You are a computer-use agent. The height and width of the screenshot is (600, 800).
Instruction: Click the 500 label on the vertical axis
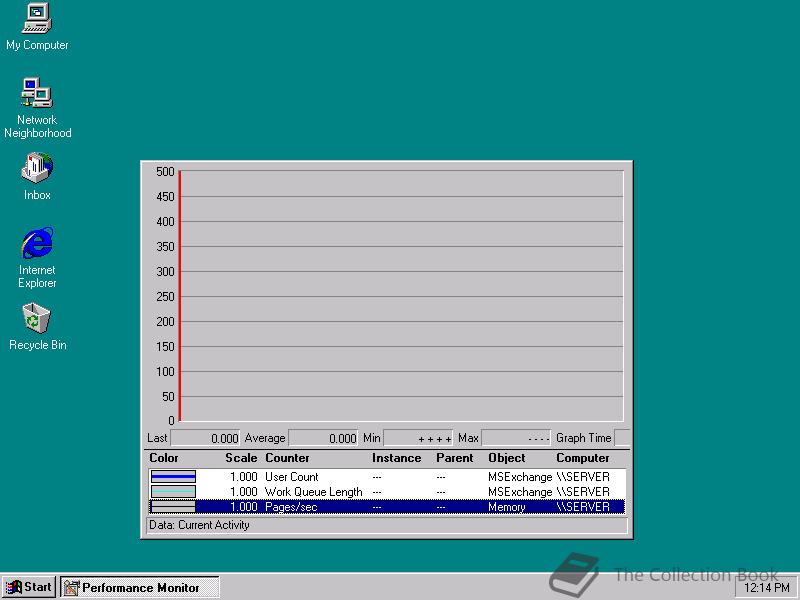pos(165,172)
